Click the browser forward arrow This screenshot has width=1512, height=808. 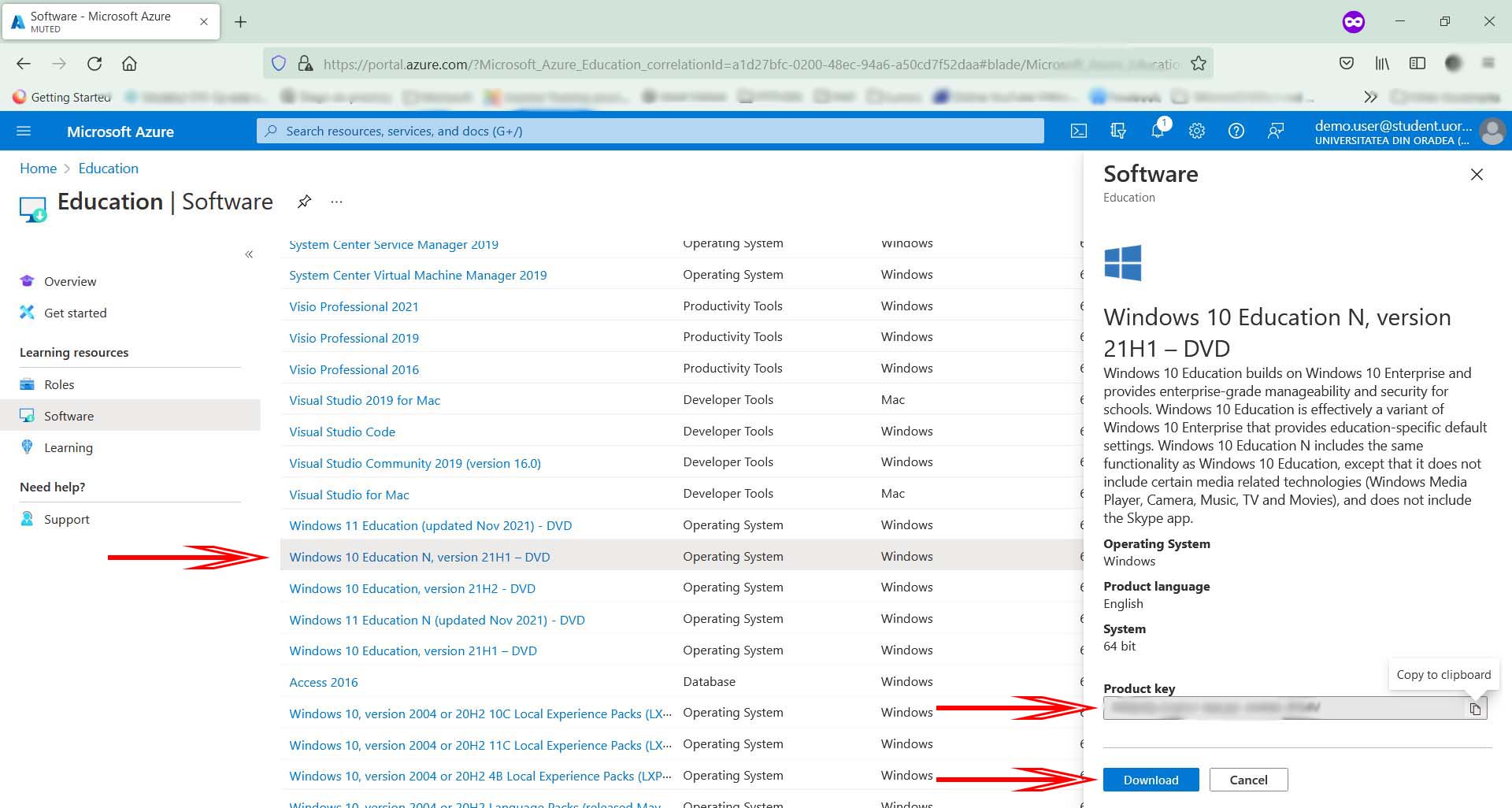[x=59, y=64]
